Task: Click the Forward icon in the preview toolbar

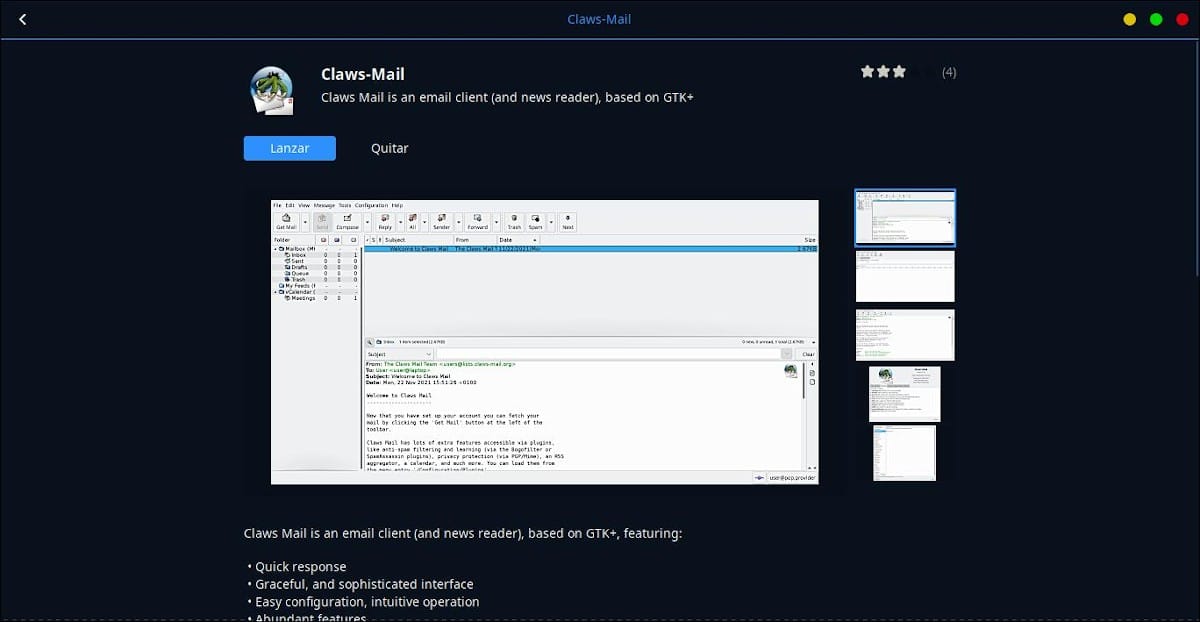Action: tap(477, 220)
